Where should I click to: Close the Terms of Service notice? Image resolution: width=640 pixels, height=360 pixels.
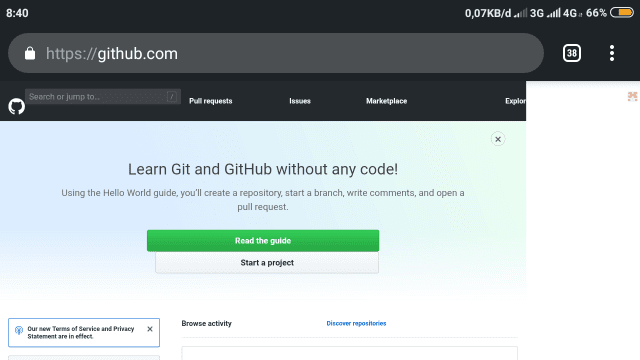click(150, 329)
